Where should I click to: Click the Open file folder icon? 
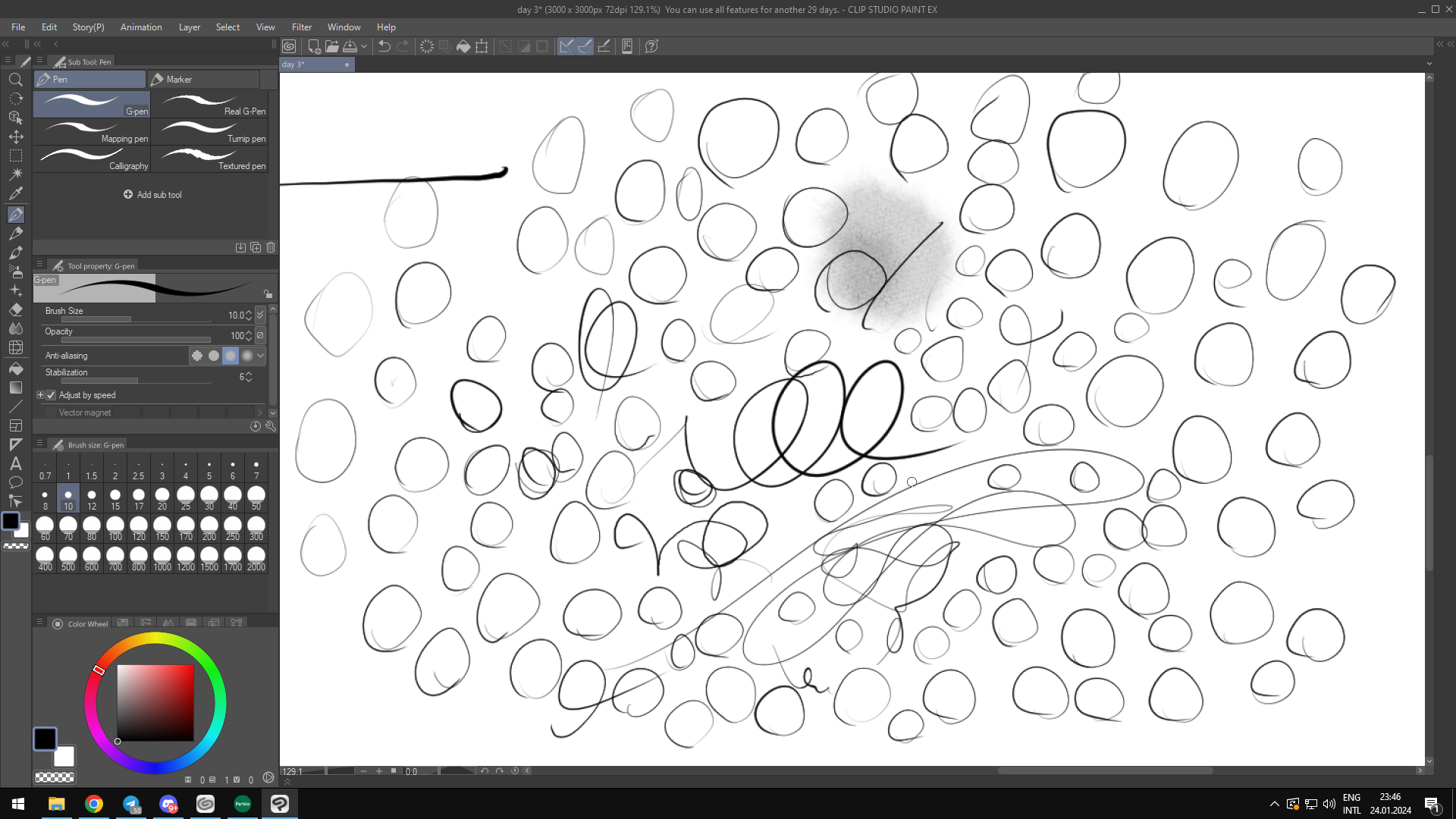click(332, 46)
